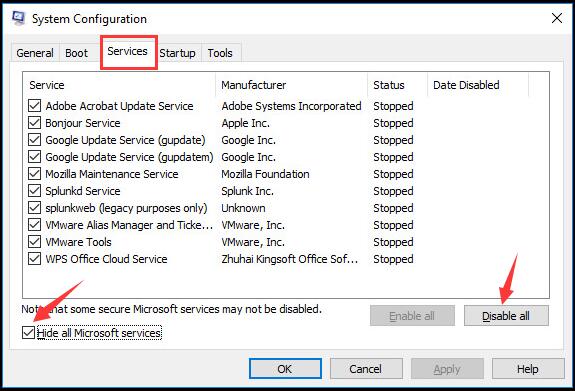The height and width of the screenshot is (391, 575).
Task: Select the Unknown manufacturer cell
Action: coord(243,208)
